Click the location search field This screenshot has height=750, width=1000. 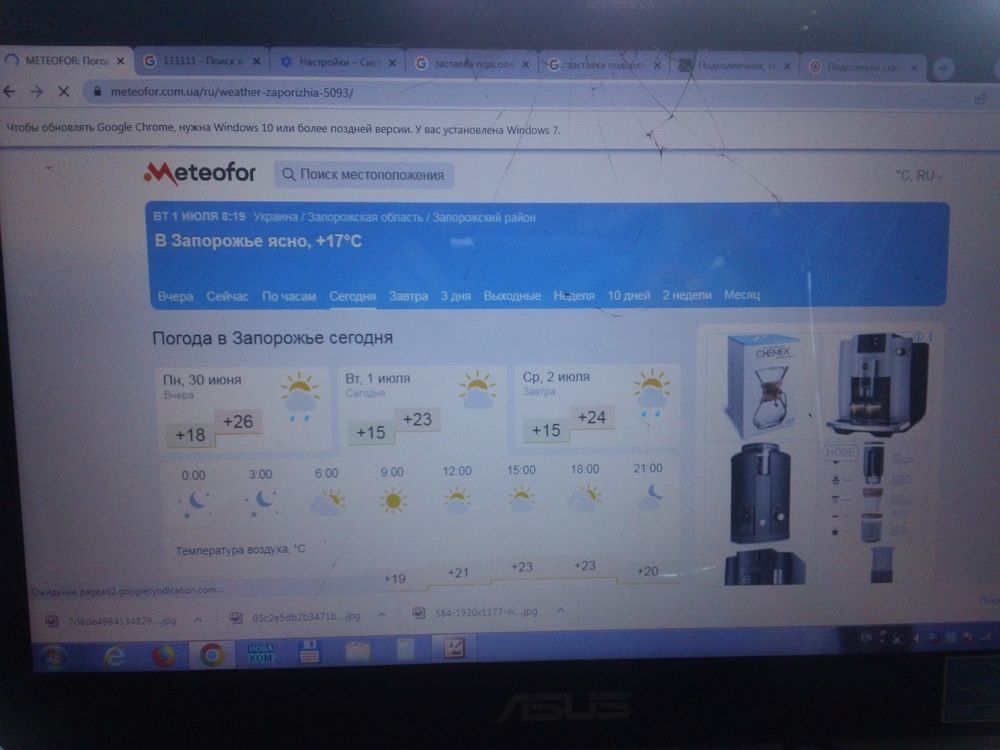pyautogui.click(x=364, y=175)
